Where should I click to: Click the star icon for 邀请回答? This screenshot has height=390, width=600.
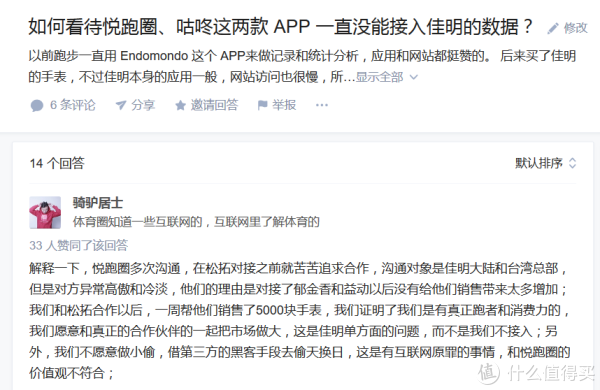click(x=180, y=105)
